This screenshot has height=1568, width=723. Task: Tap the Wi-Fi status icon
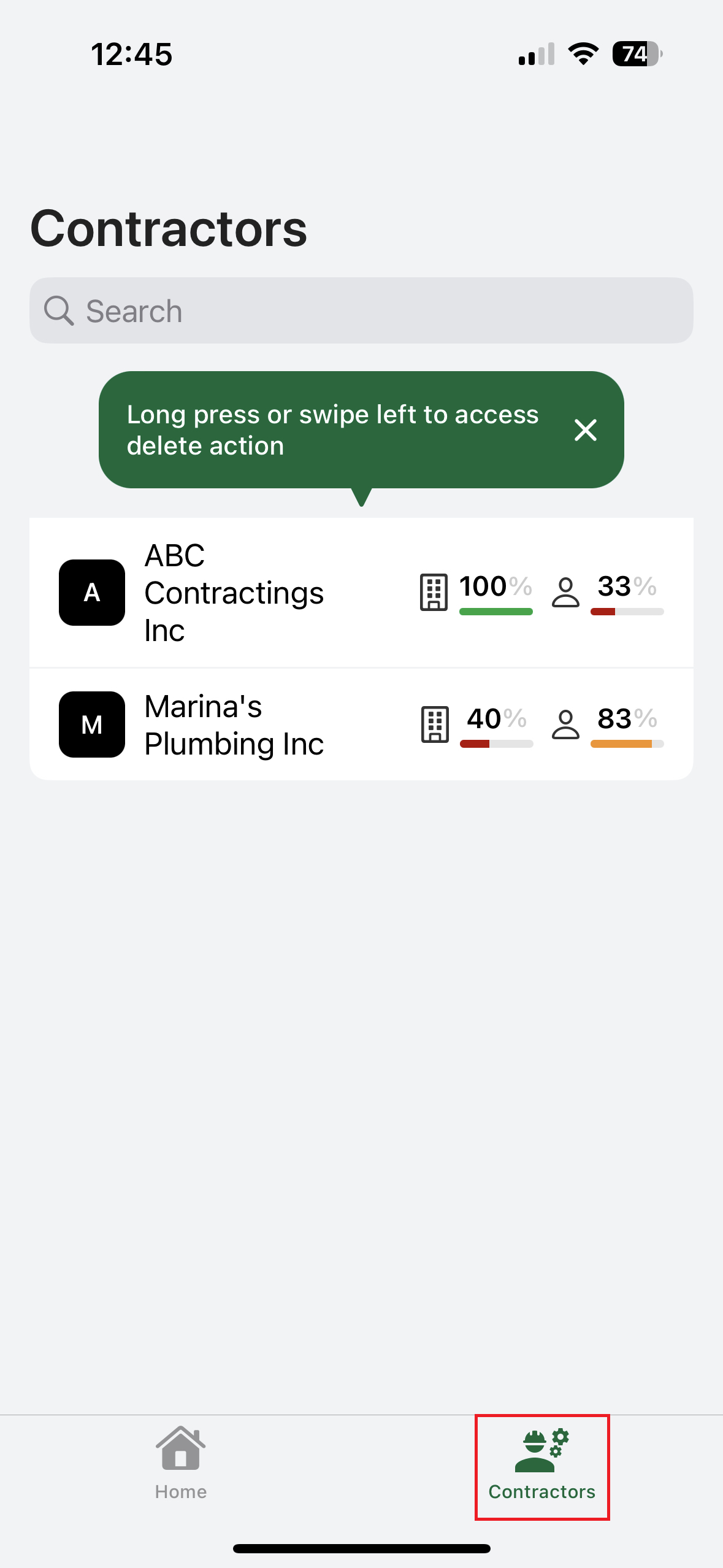(x=583, y=54)
